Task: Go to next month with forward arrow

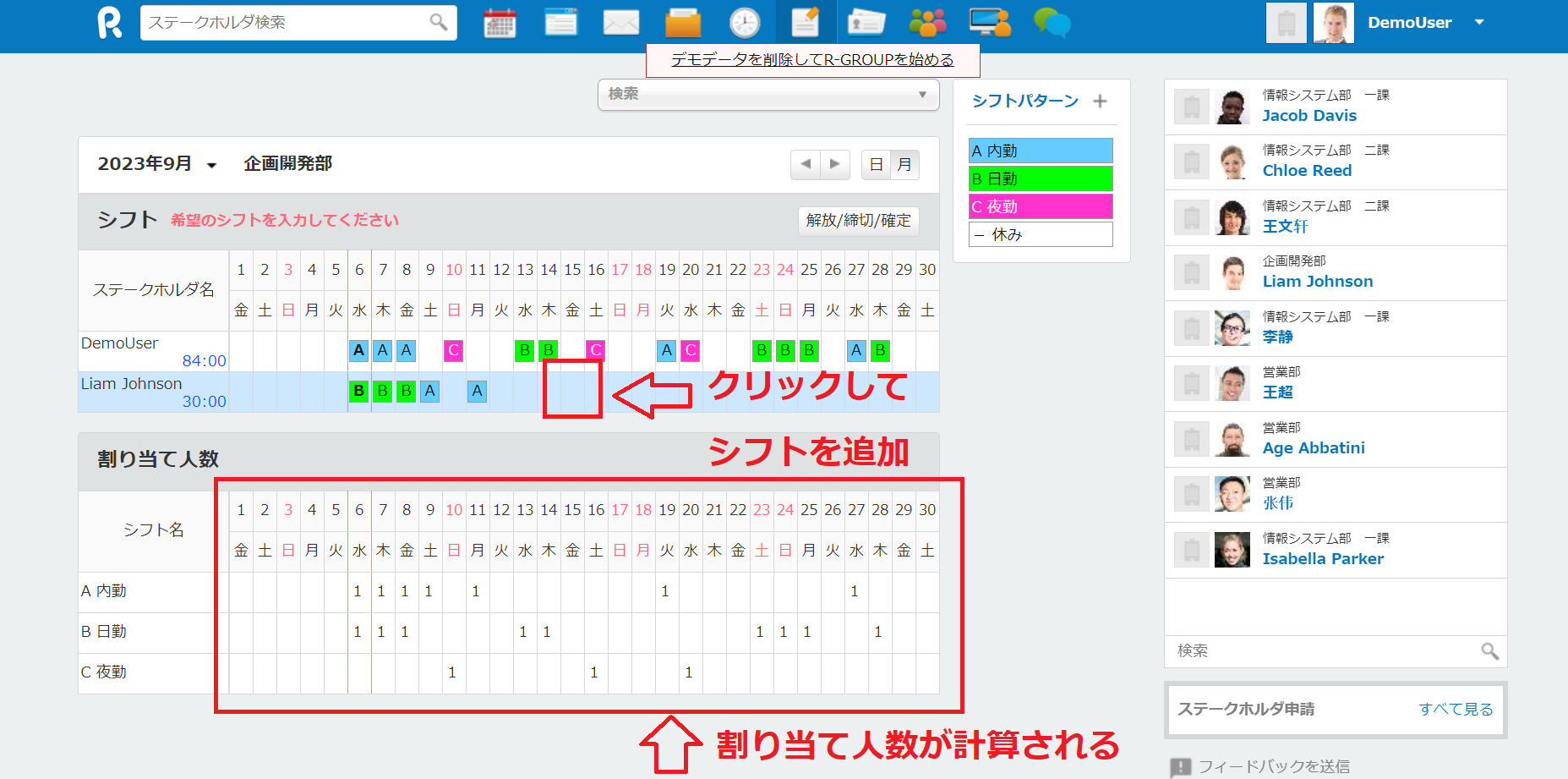Action: click(835, 164)
